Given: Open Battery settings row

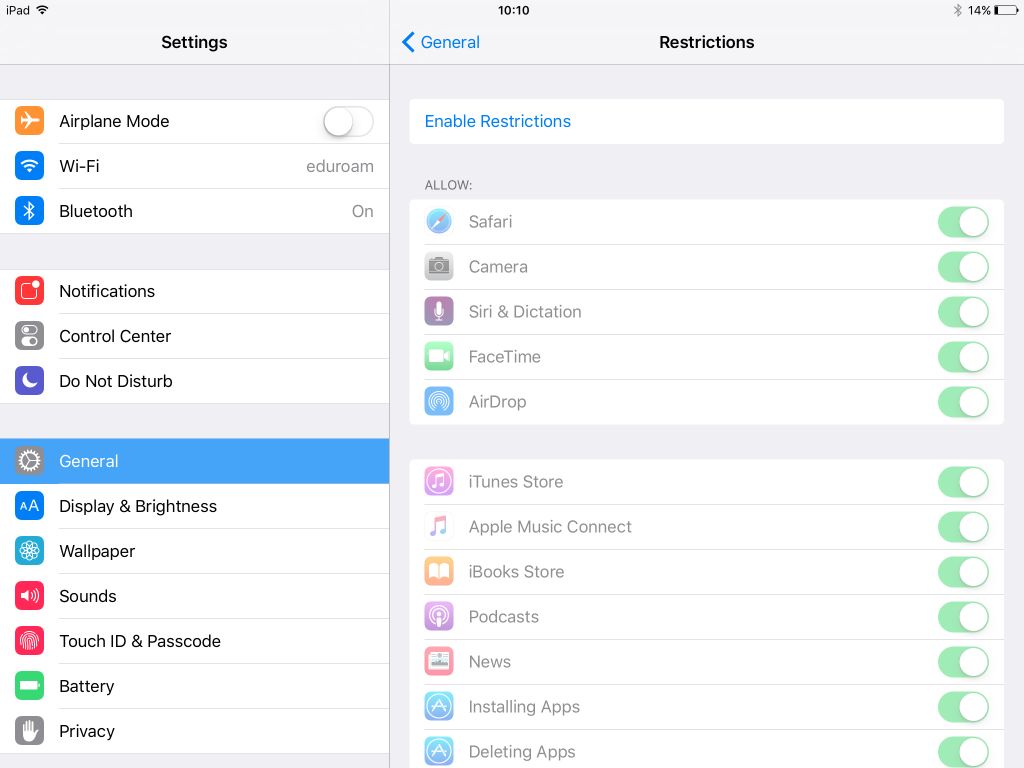Looking at the screenshot, I should tap(195, 686).
